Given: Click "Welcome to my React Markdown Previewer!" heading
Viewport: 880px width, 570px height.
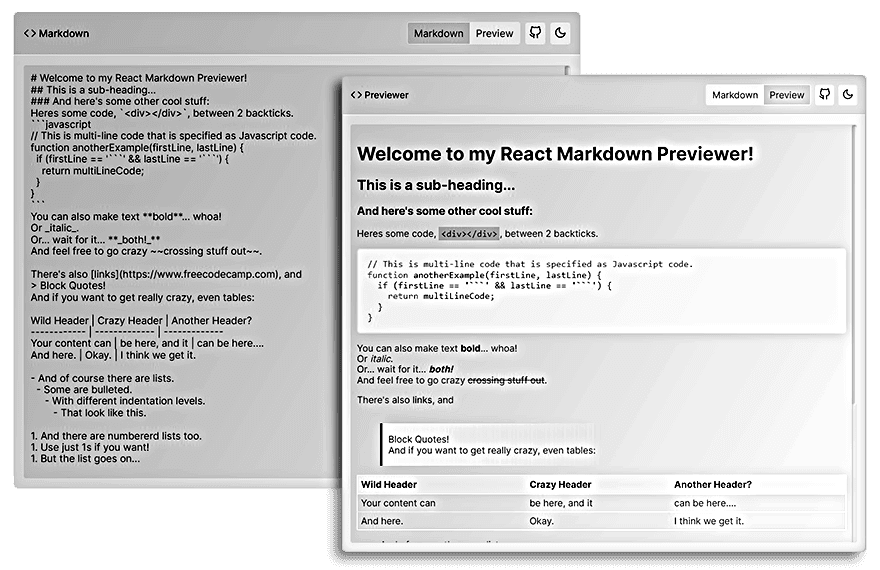Looking at the screenshot, I should [x=555, y=154].
